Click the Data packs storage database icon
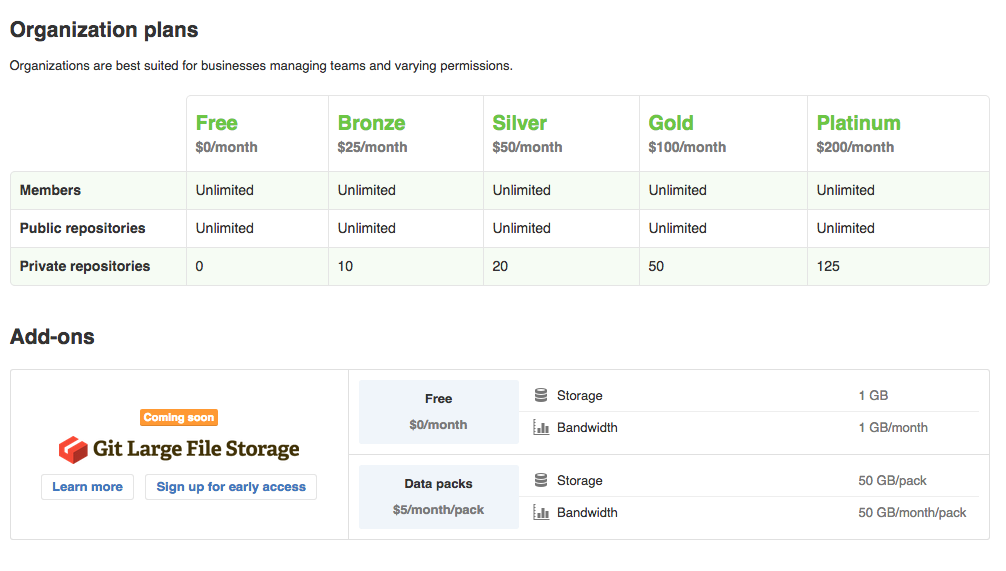Image resolution: width=1006 pixels, height=571 pixels. [541, 481]
